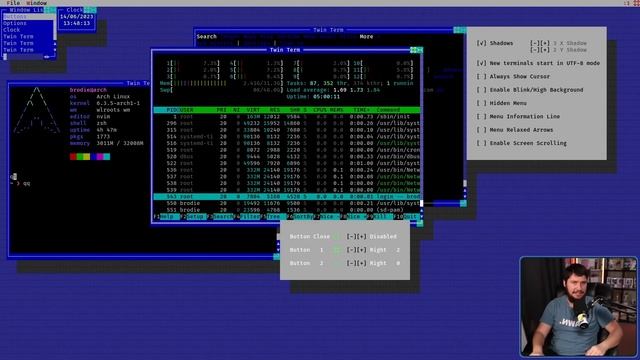Click minus stepper for Button 2
This screenshot has width=640, height=360.
tap(351, 263)
